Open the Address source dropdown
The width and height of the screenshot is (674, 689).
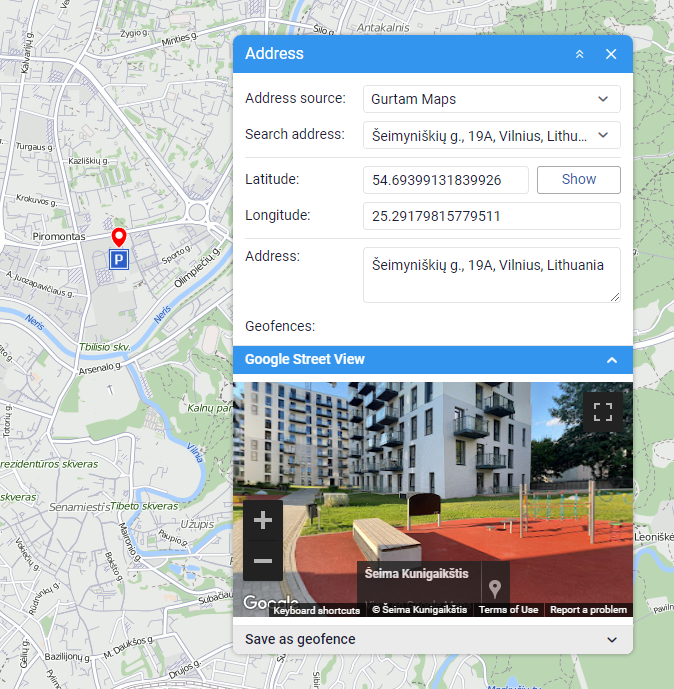491,99
